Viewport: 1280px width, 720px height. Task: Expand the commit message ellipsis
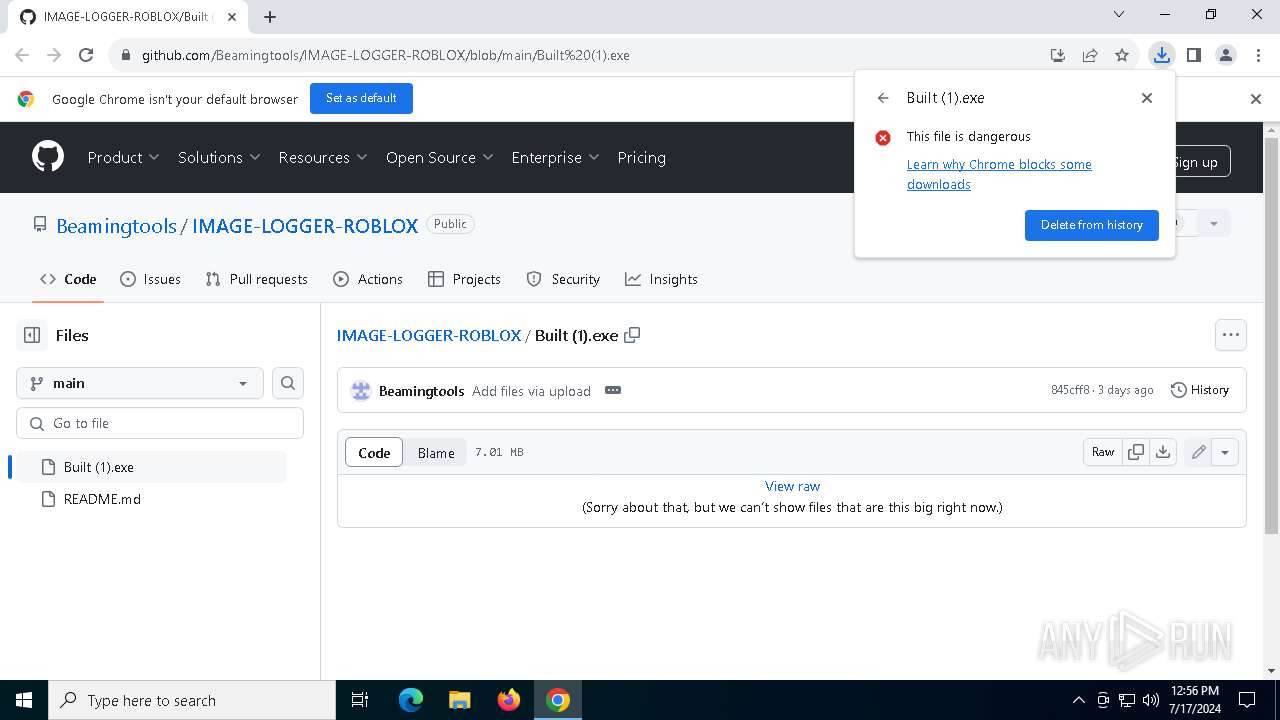click(613, 390)
